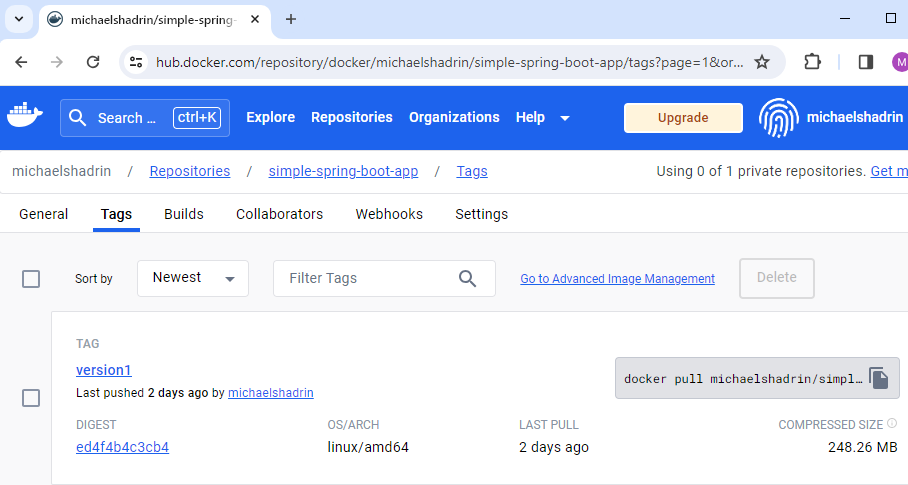This screenshot has height=485, width=908.
Task: Click the Docker Hub search box
Action: (x=145, y=118)
